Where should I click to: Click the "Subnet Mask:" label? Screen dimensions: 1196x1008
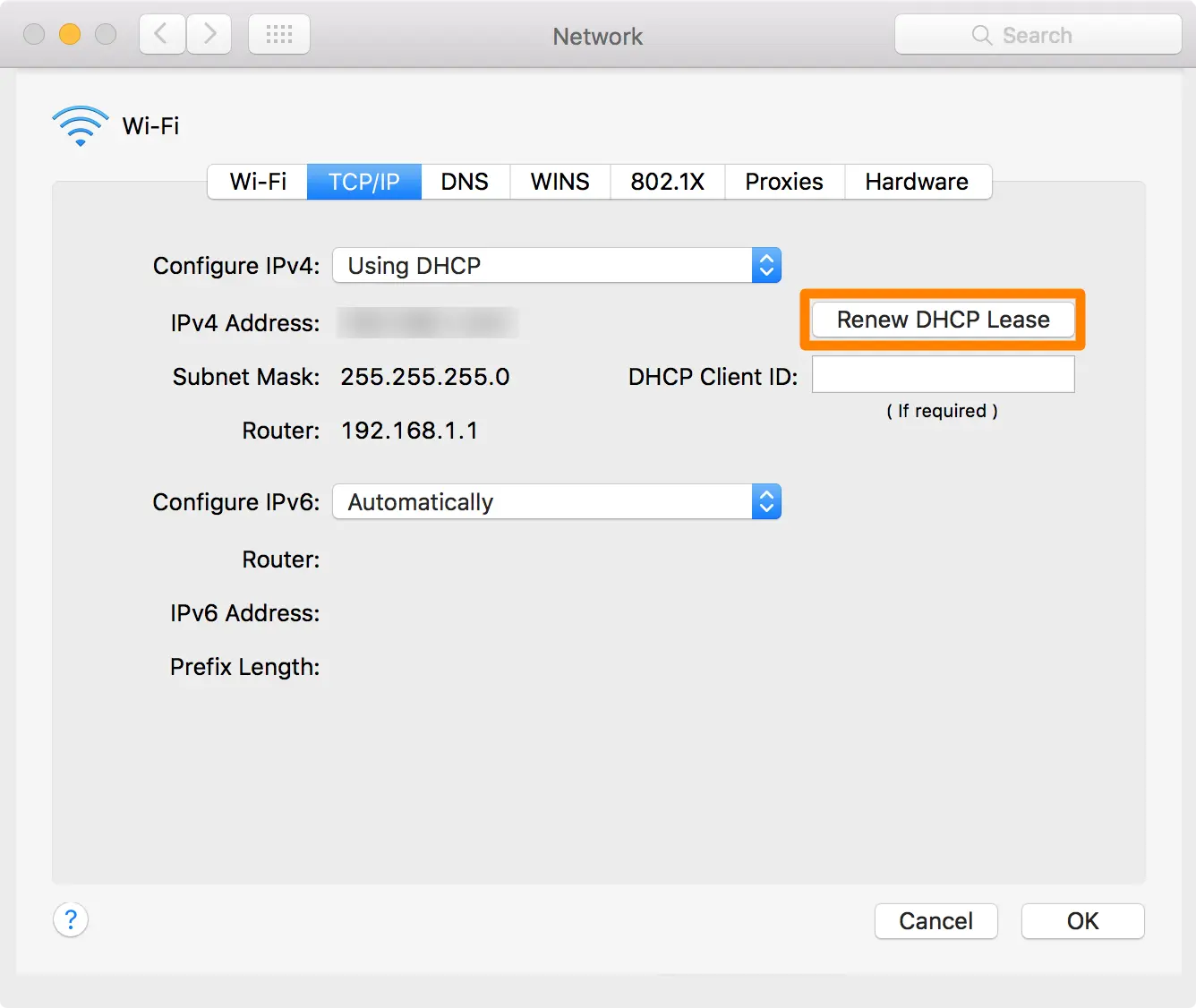pos(246,377)
